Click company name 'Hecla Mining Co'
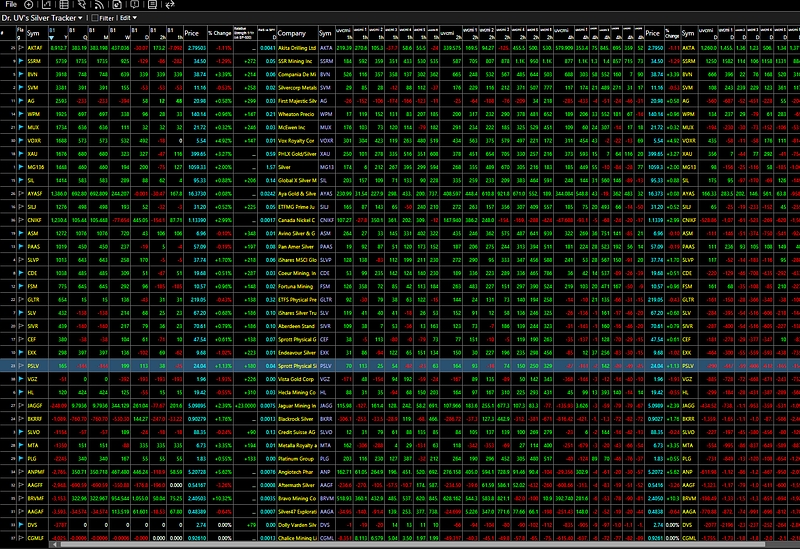800x549 pixels. pos(296,392)
